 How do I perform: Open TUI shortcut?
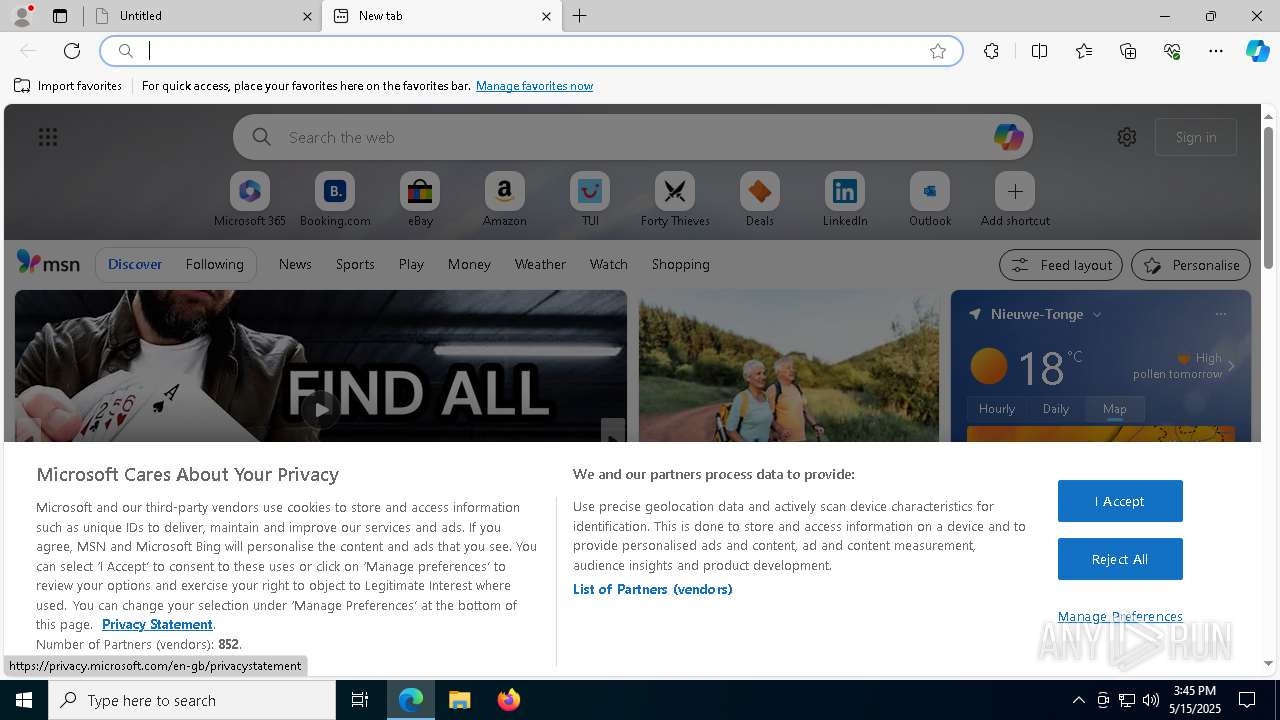590,200
